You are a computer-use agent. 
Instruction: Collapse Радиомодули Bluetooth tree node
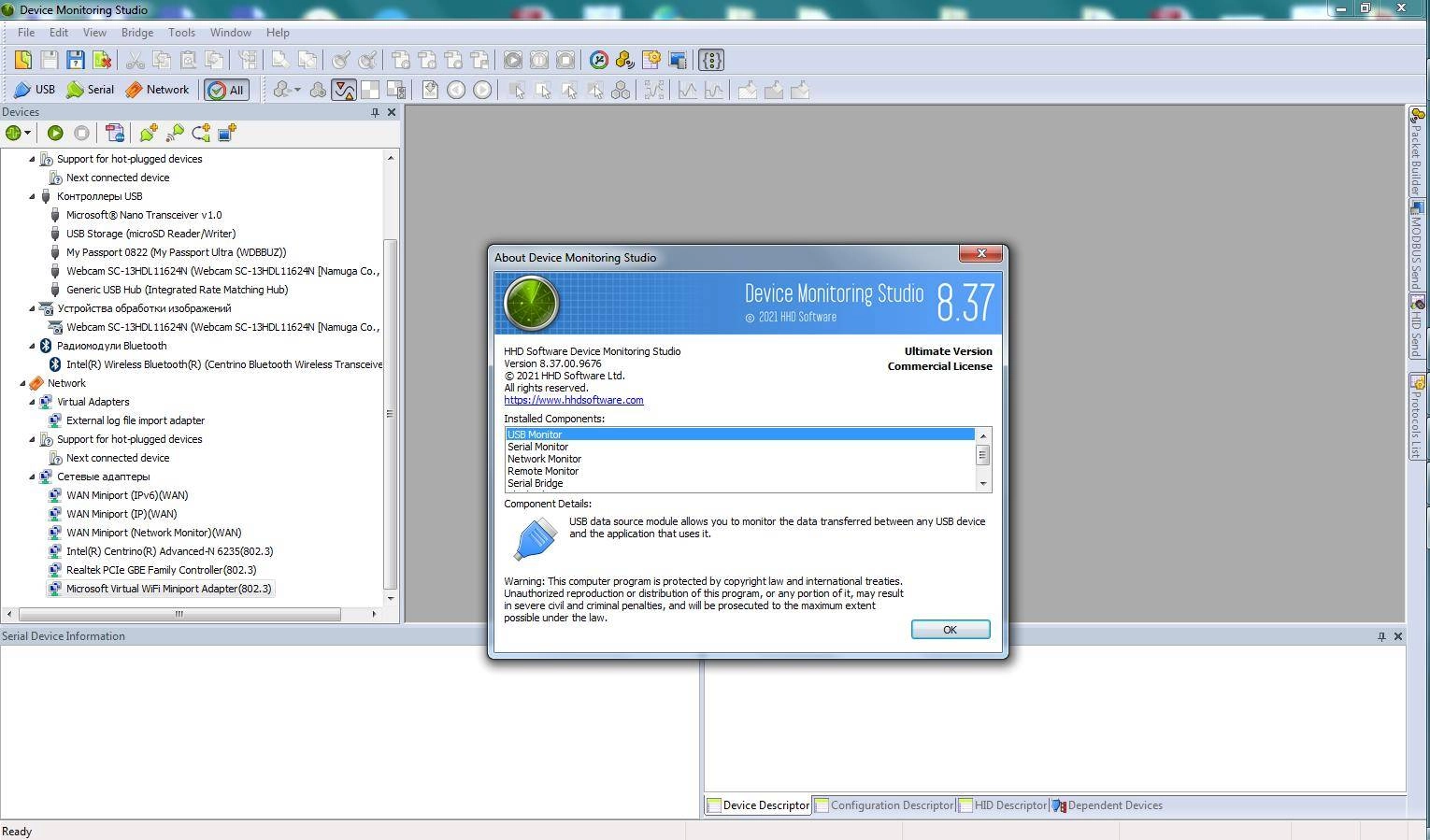[32, 346]
